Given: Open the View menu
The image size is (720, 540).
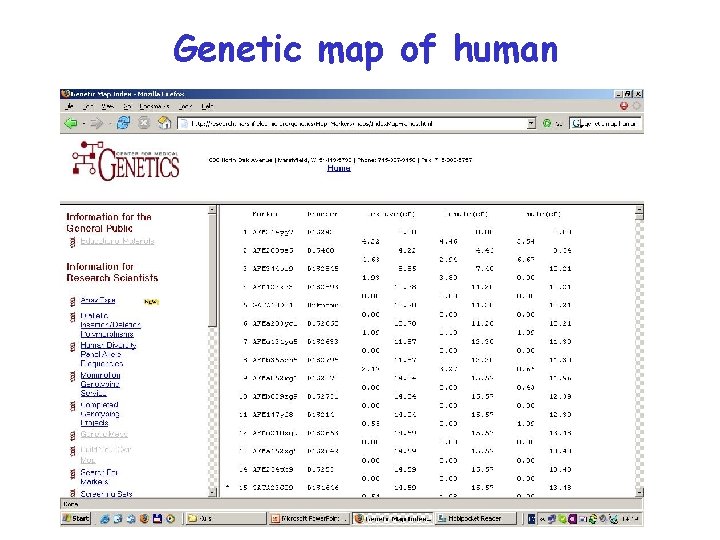Looking at the screenshot, I should 108,107.
